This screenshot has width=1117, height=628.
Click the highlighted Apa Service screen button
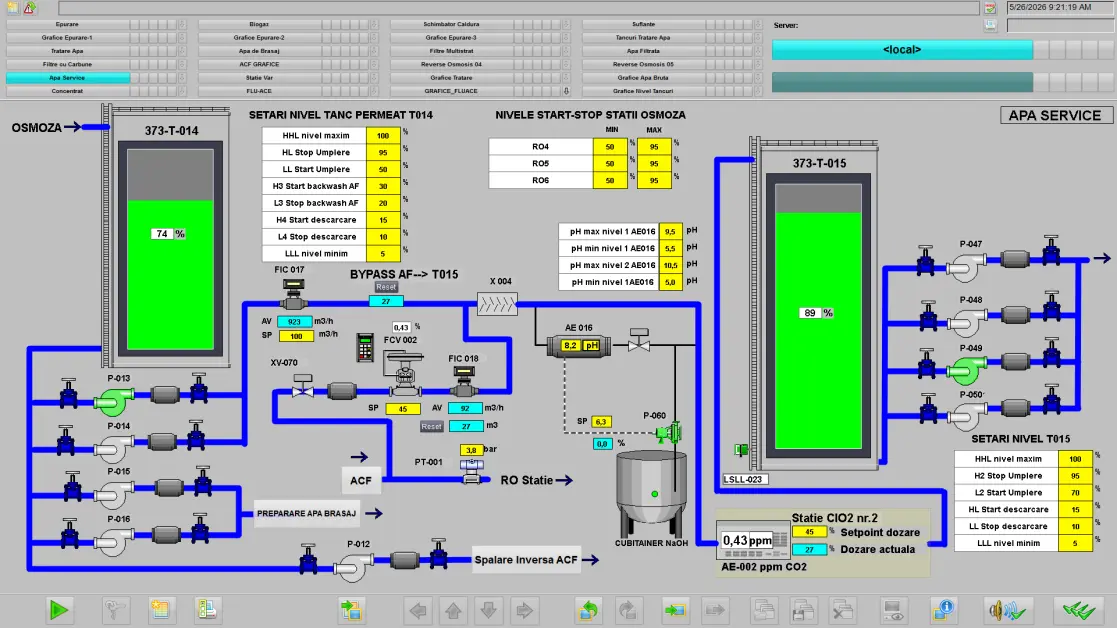[68, 78]
